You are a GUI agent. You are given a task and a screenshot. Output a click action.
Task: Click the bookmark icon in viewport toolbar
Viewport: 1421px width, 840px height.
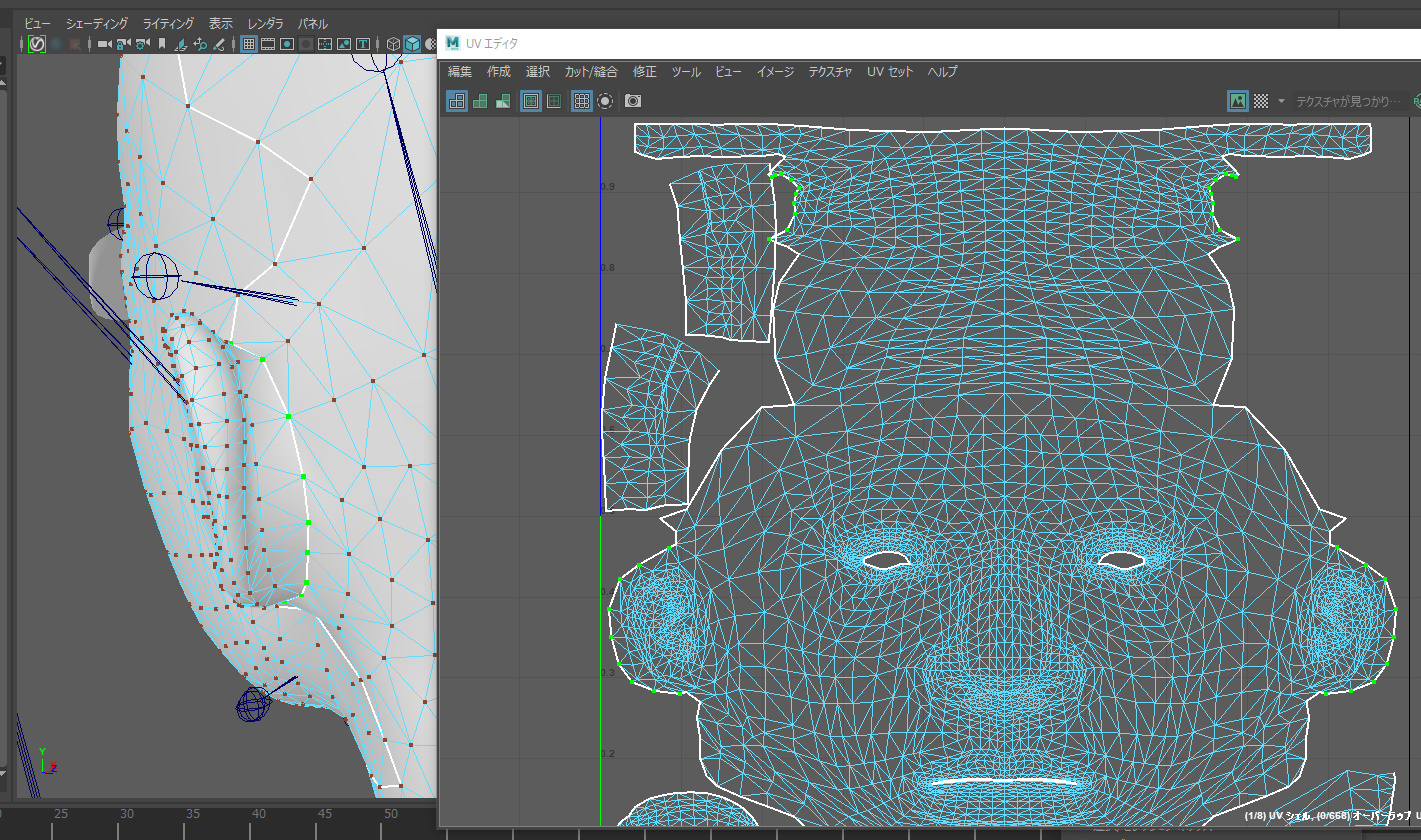pos(162,44)
